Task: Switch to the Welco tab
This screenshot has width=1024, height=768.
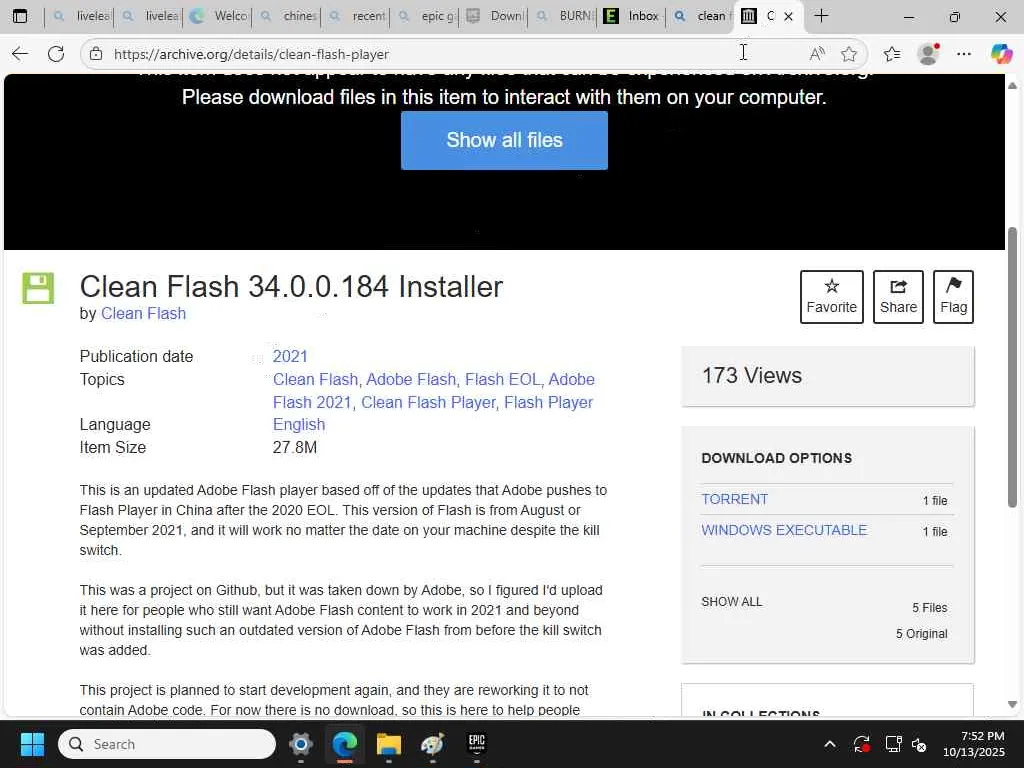Action: coord(218,16)
